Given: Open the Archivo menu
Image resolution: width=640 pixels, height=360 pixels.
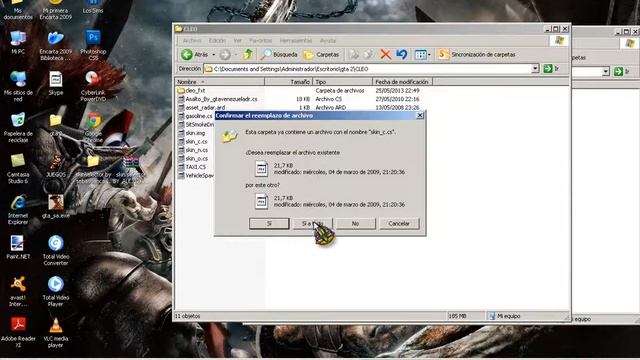Looking at the screenshot, I should [x=192, y=40].
